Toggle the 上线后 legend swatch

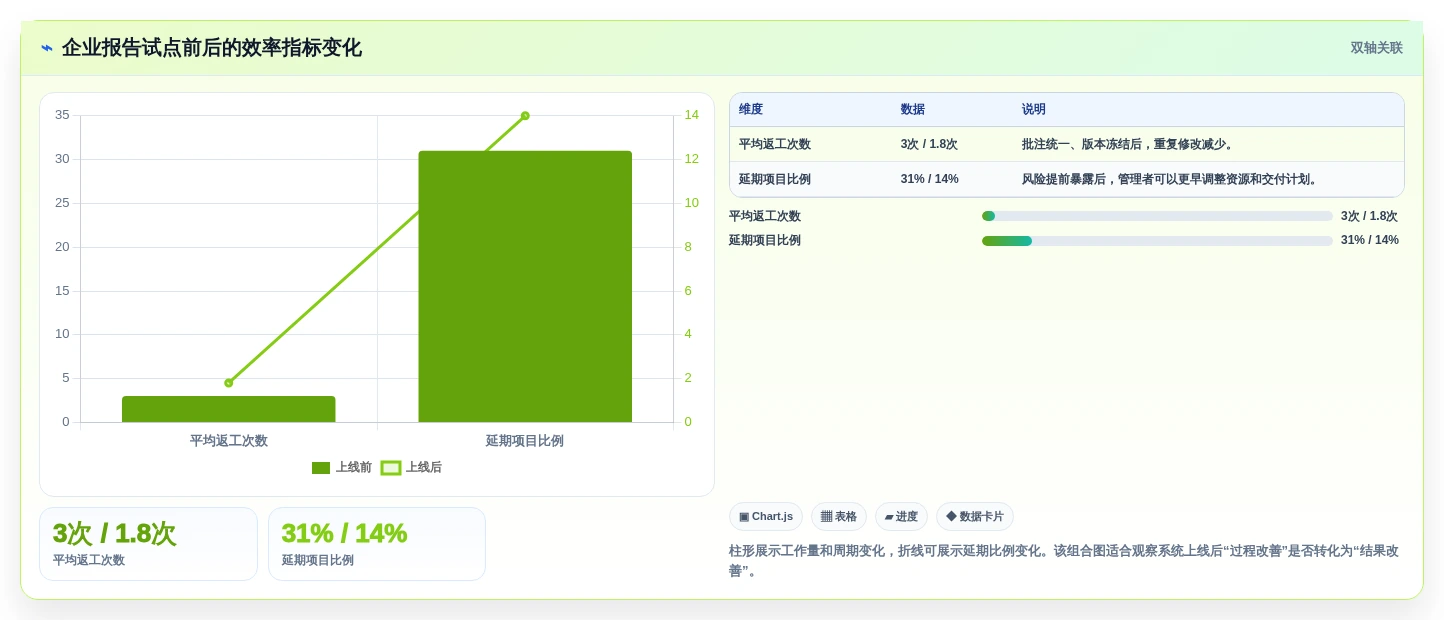click(x=391, y=468)
